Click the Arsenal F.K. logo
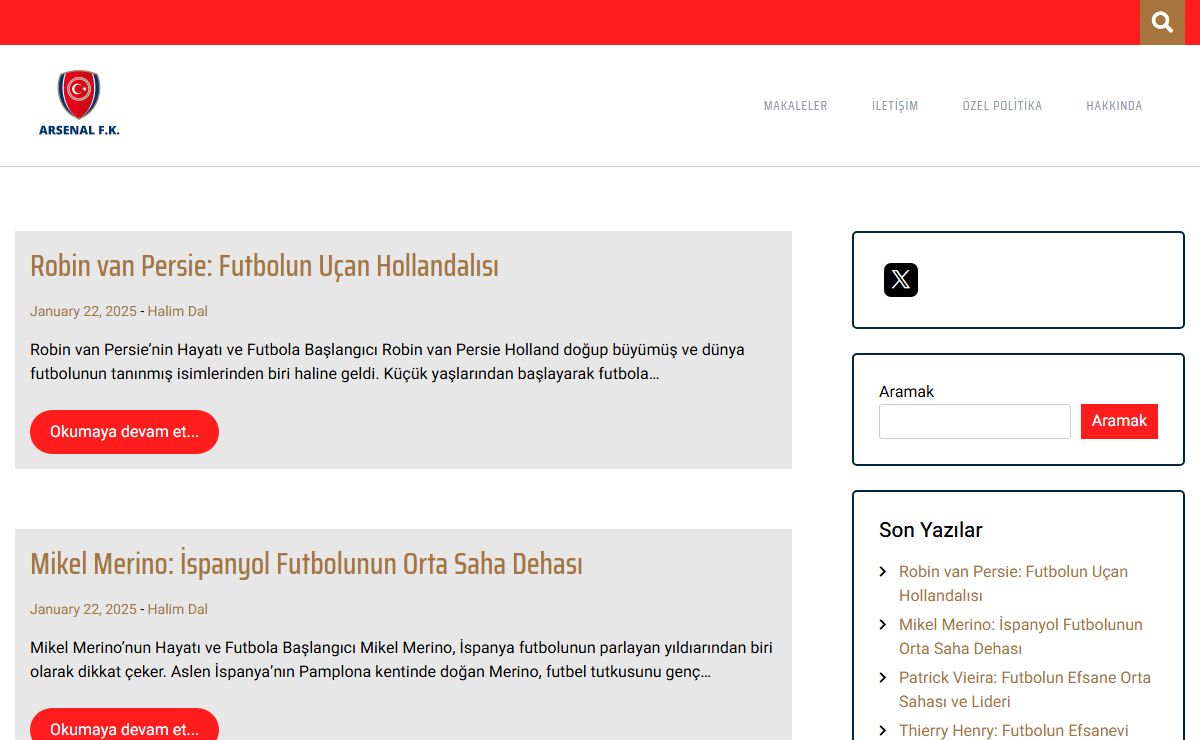The image size is (1200, 740). click(79, 103)
